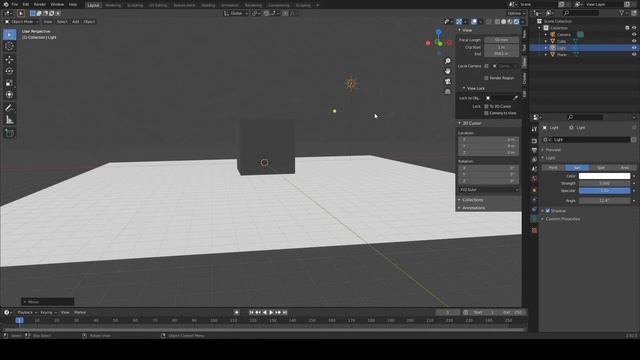
Task: Open the Output properties tab icon
Action: point(534,150)
